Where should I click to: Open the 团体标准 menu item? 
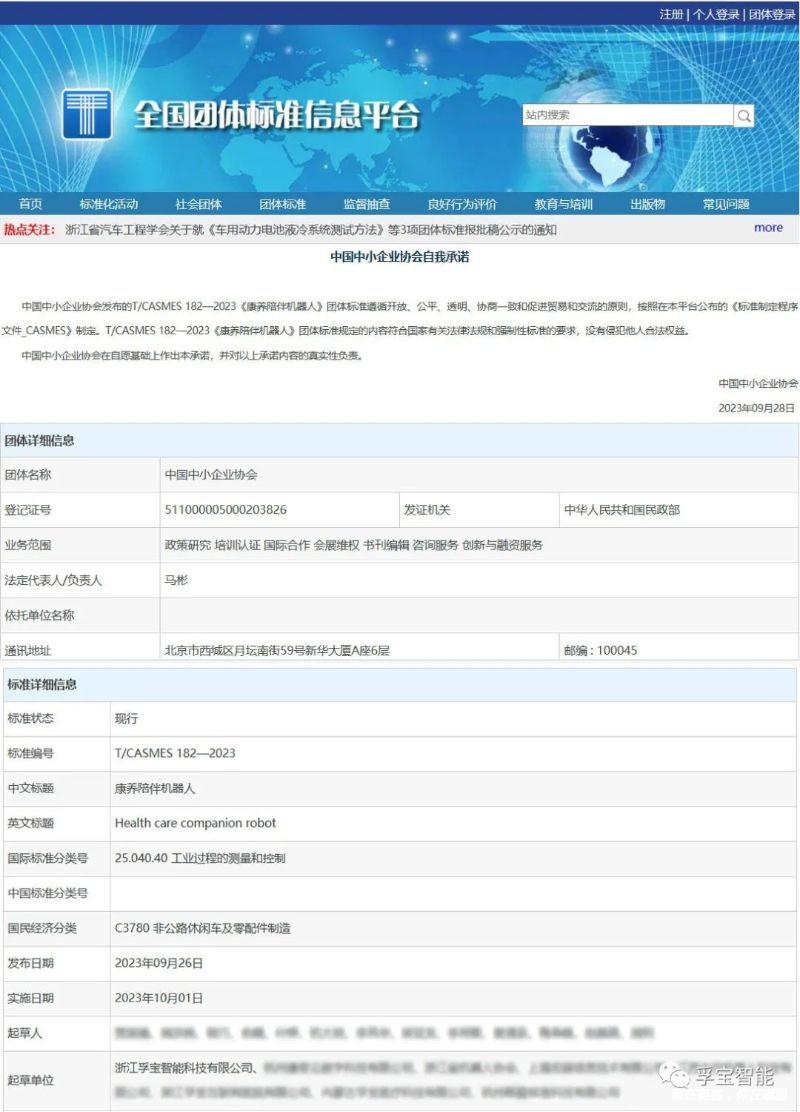(282, 204)
